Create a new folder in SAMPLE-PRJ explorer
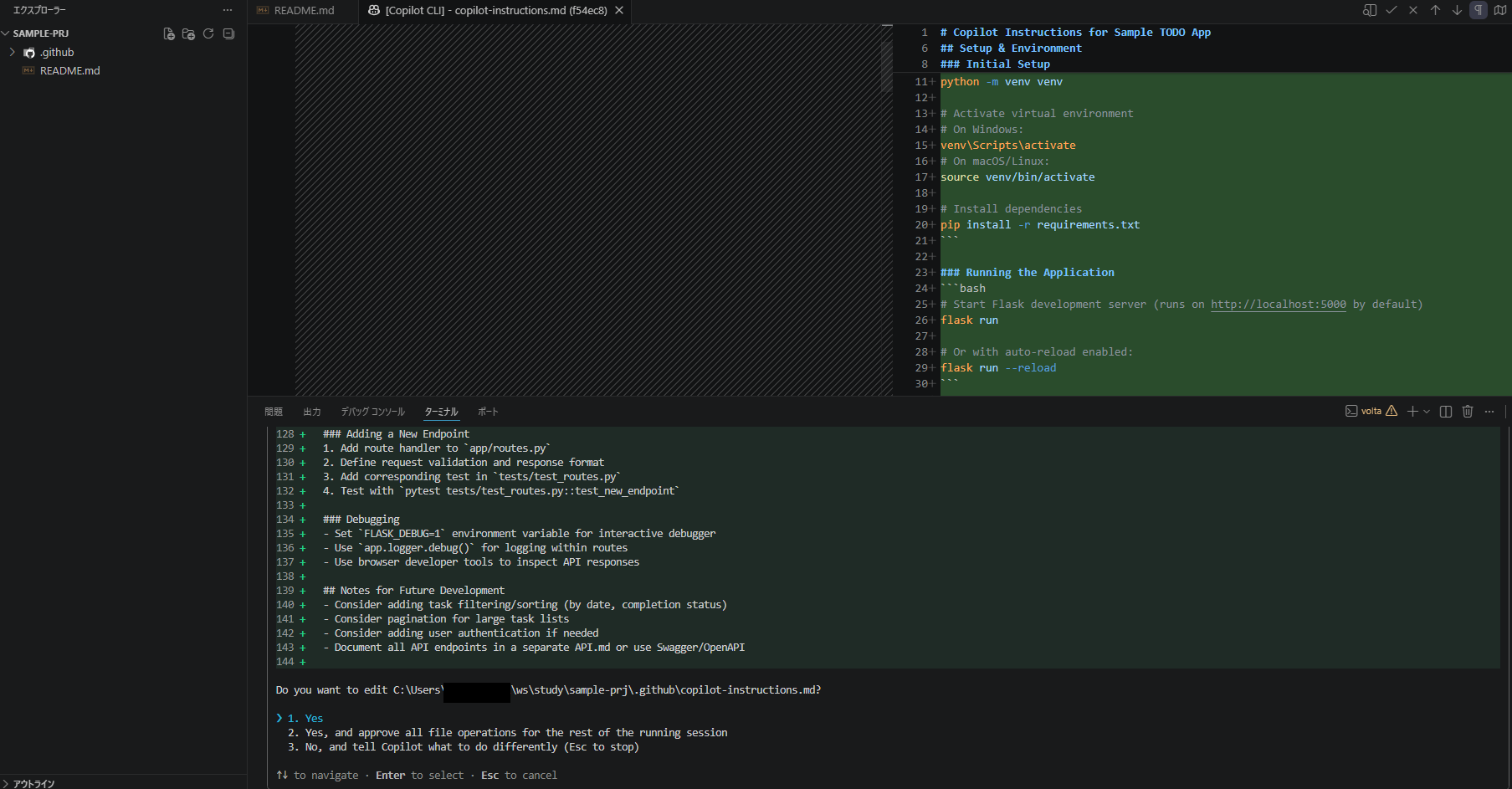The width and height of the screenshot is (1512, 789). point(188,33)
